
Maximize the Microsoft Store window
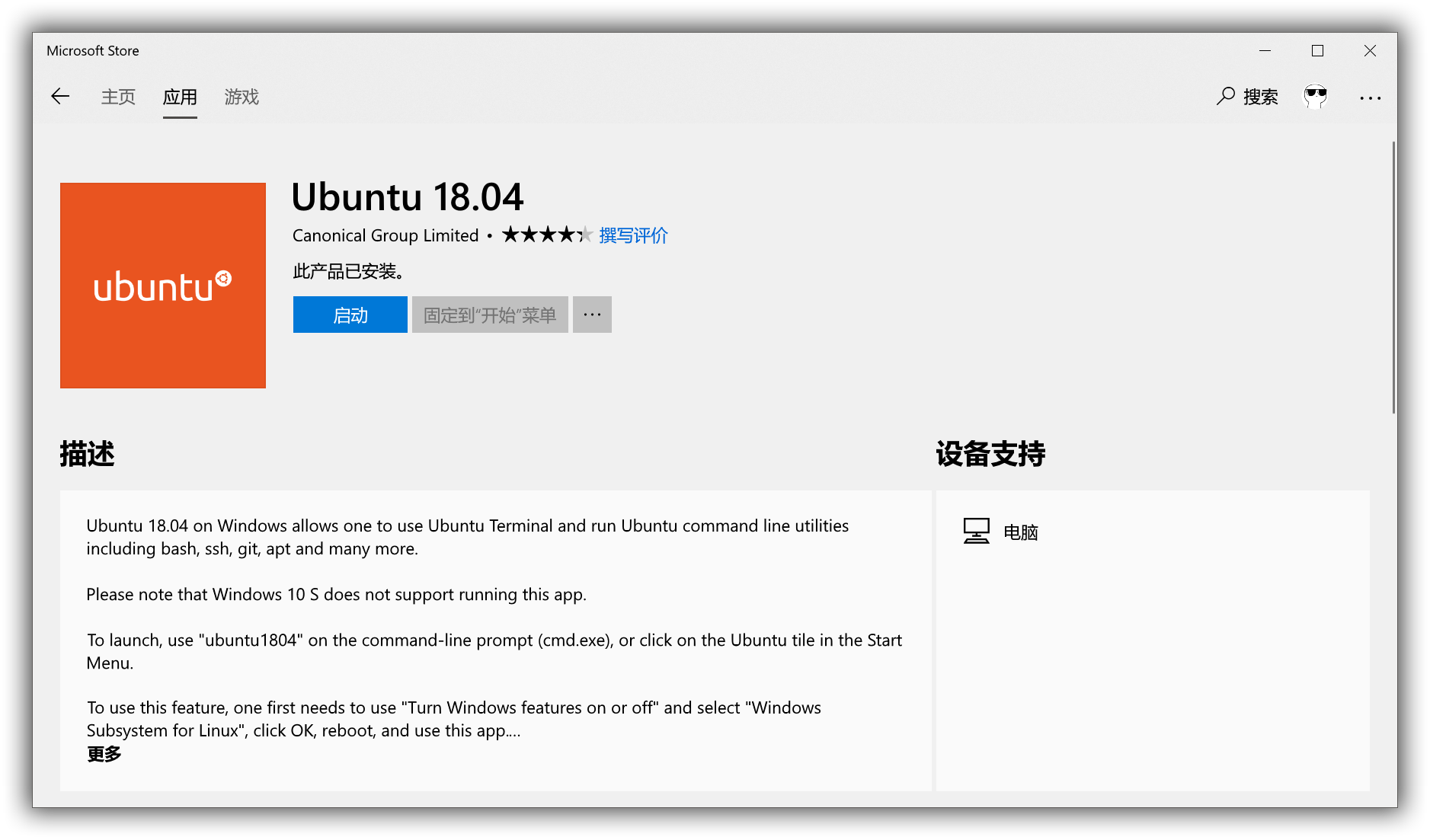pyautogui.click(x=1317, y=50)
